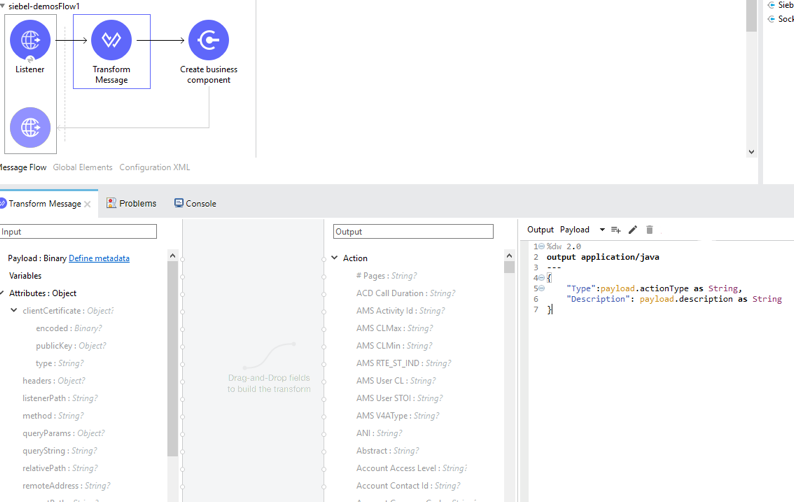The height and width of the screenshot is (502, 794).
Task: Click the add new target icon
Action: pyautogui.click(x=616, y=230)
